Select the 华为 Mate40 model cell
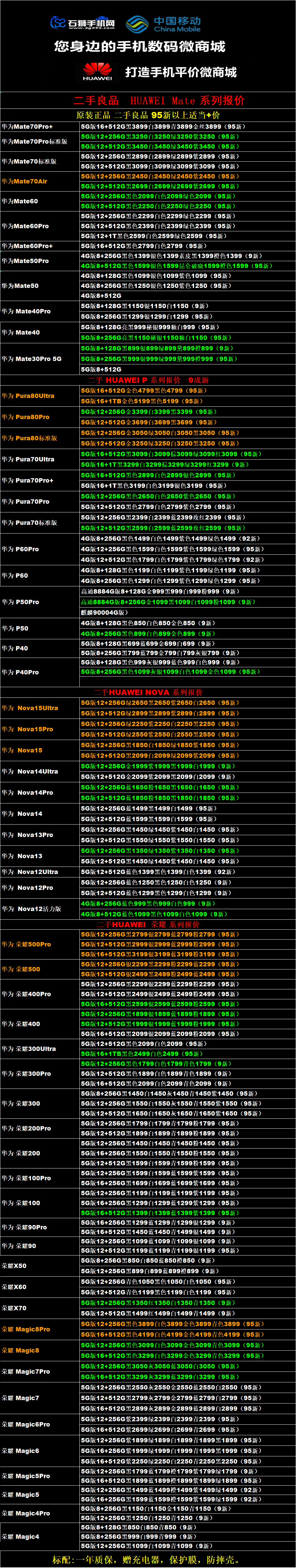296x1568 pixels. click(40, 332)
